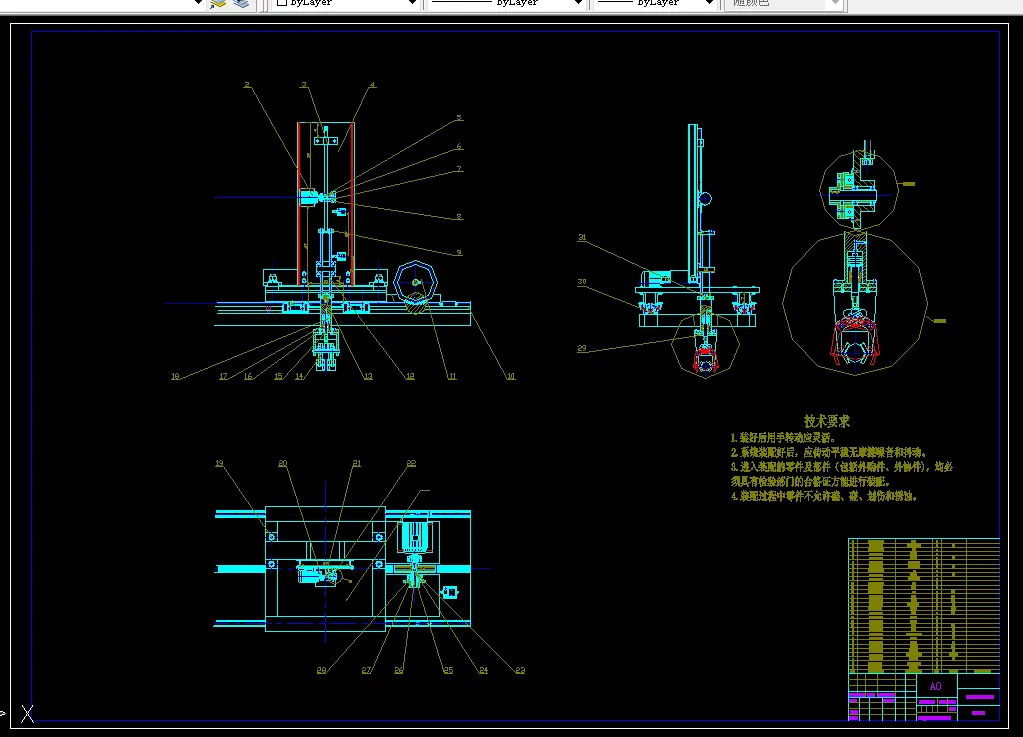The image size is (1023, 737).
Task: Select part balloon number 2
Action: tap(247, 85)
